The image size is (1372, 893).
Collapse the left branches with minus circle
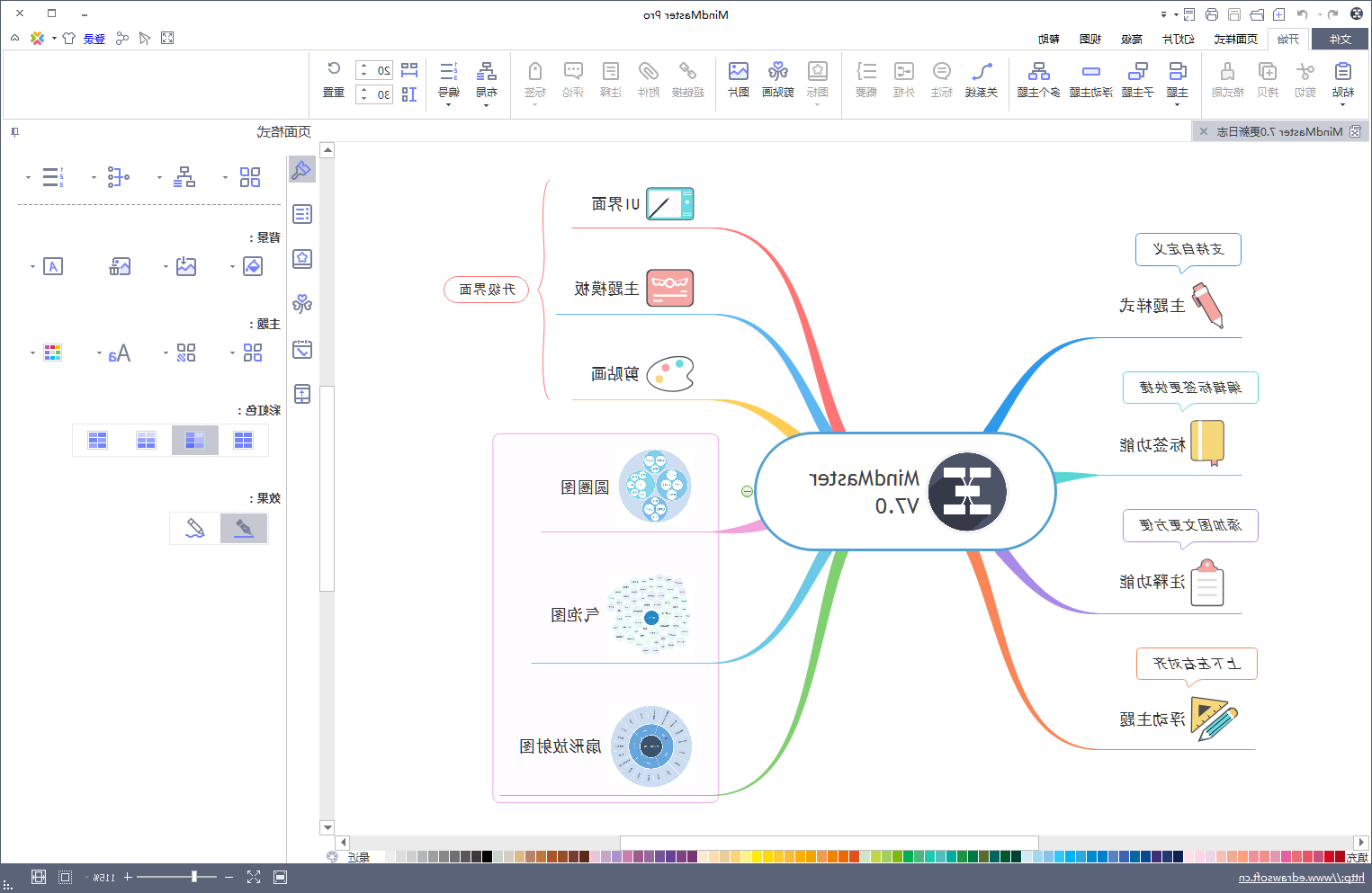coord(746,491)
